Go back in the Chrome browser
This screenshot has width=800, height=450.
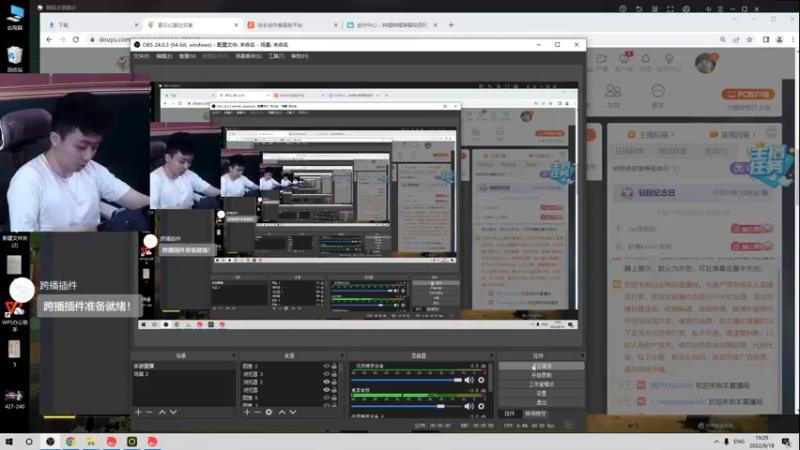point(49,39)
